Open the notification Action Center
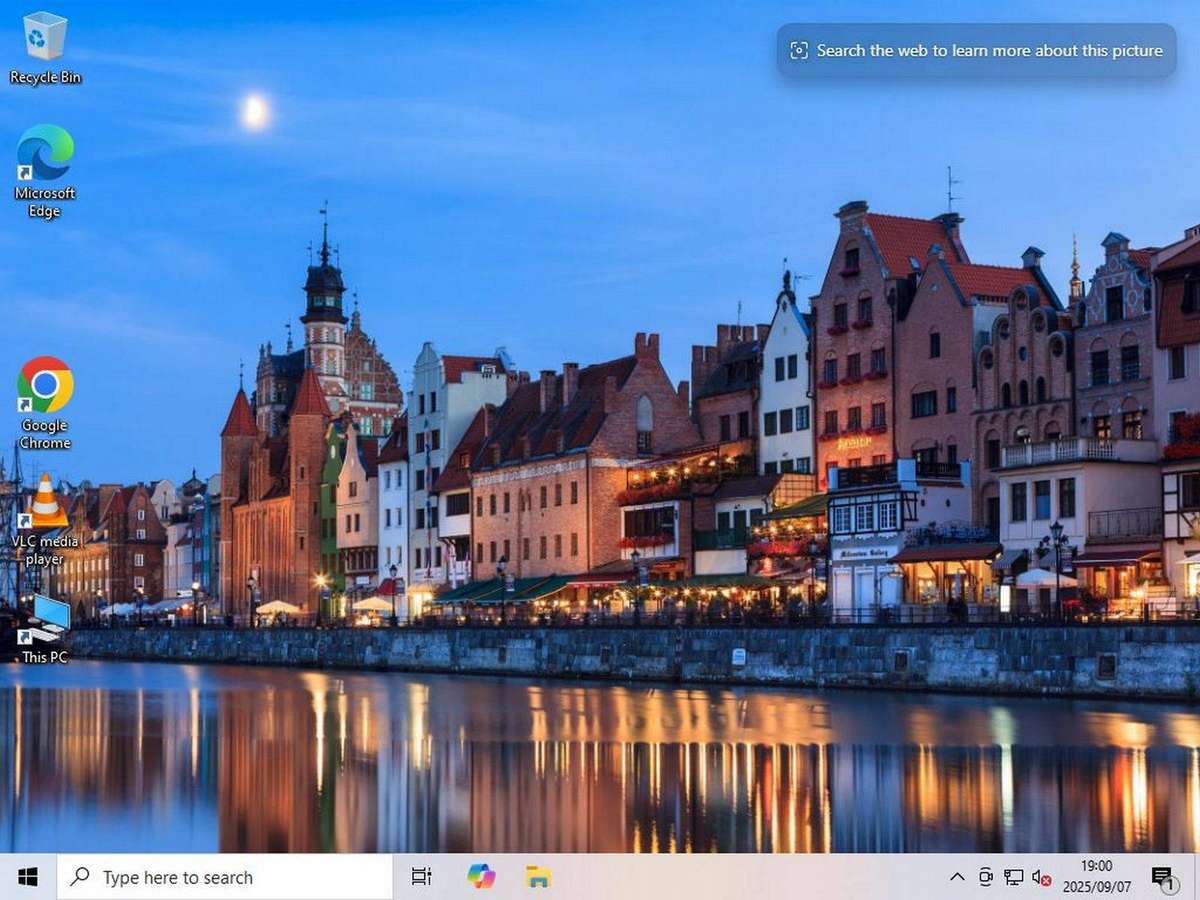1200x900 pixels. tap(1162, 877)
